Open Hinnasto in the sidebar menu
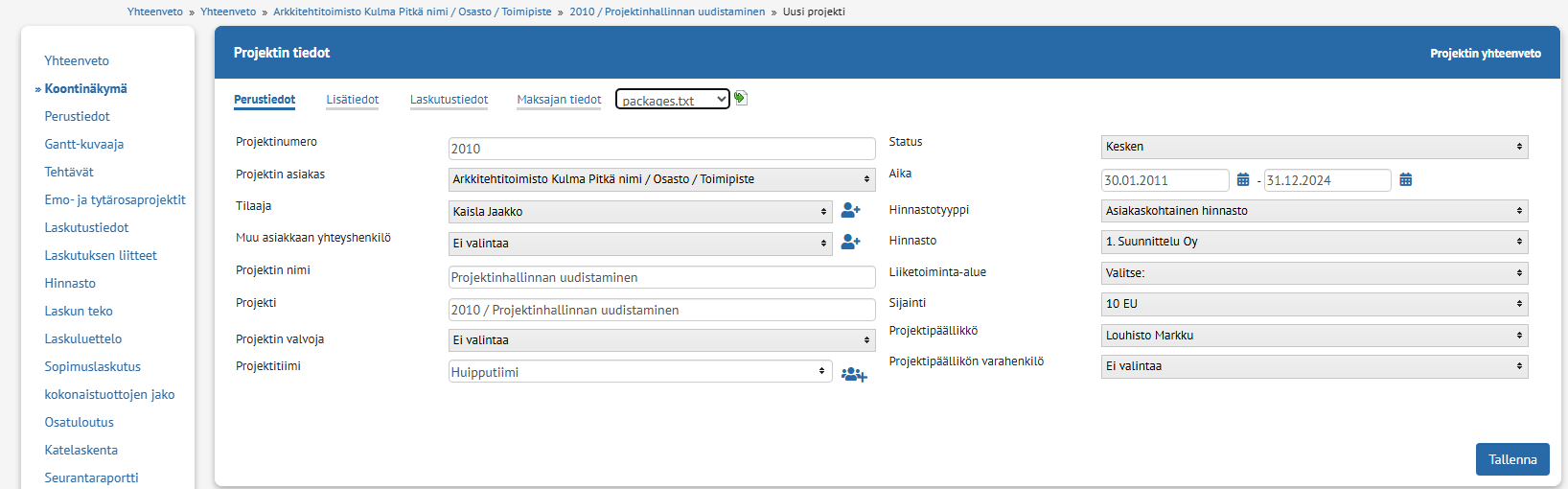Image resolution: width=1568 pixels, height=489 pixels. pyautogui.click(x=70, y=283)
